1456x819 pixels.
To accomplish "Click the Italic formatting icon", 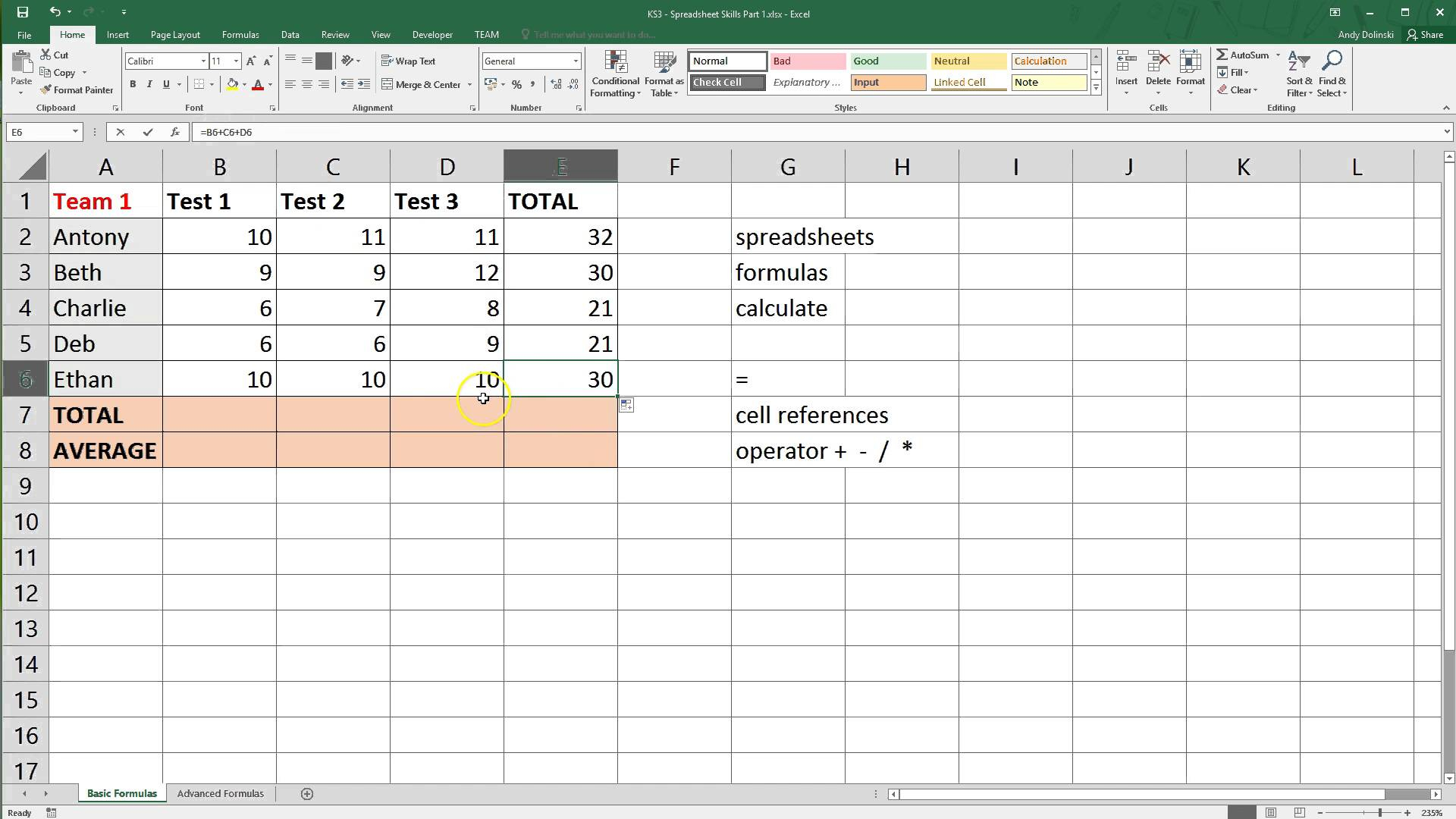I will pos(149,84).
